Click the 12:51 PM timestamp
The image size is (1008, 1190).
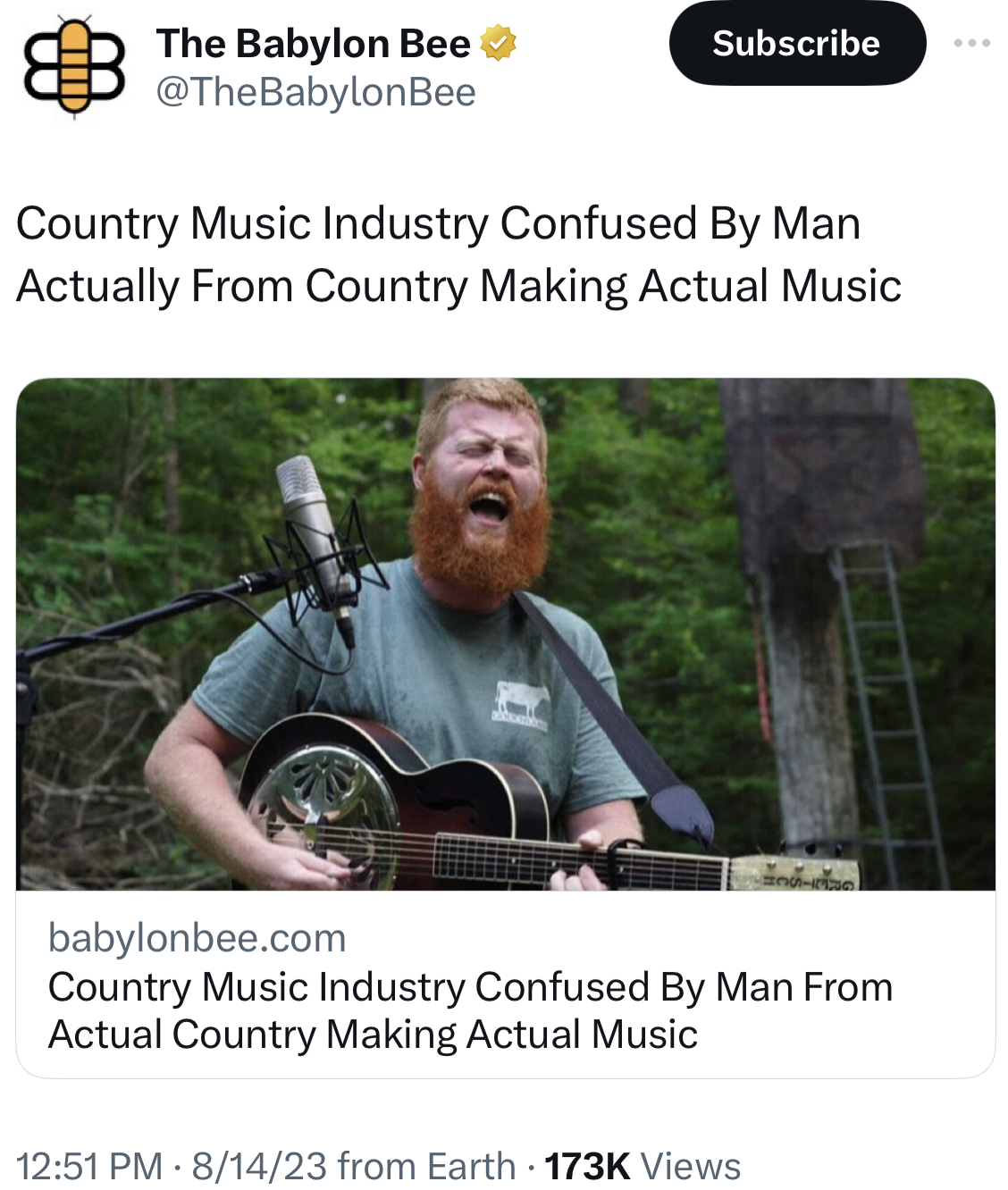(89, 1166)
